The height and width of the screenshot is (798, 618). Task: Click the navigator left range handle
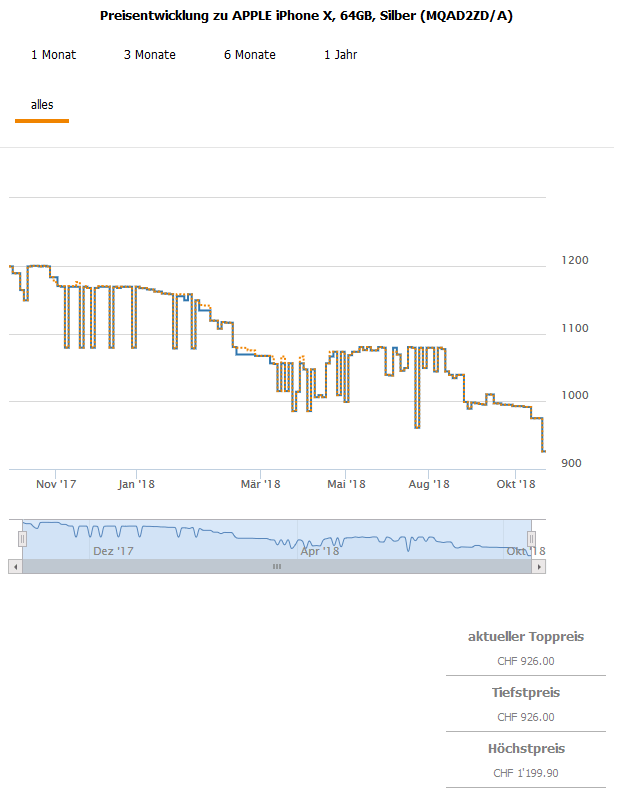click(22, 539)
